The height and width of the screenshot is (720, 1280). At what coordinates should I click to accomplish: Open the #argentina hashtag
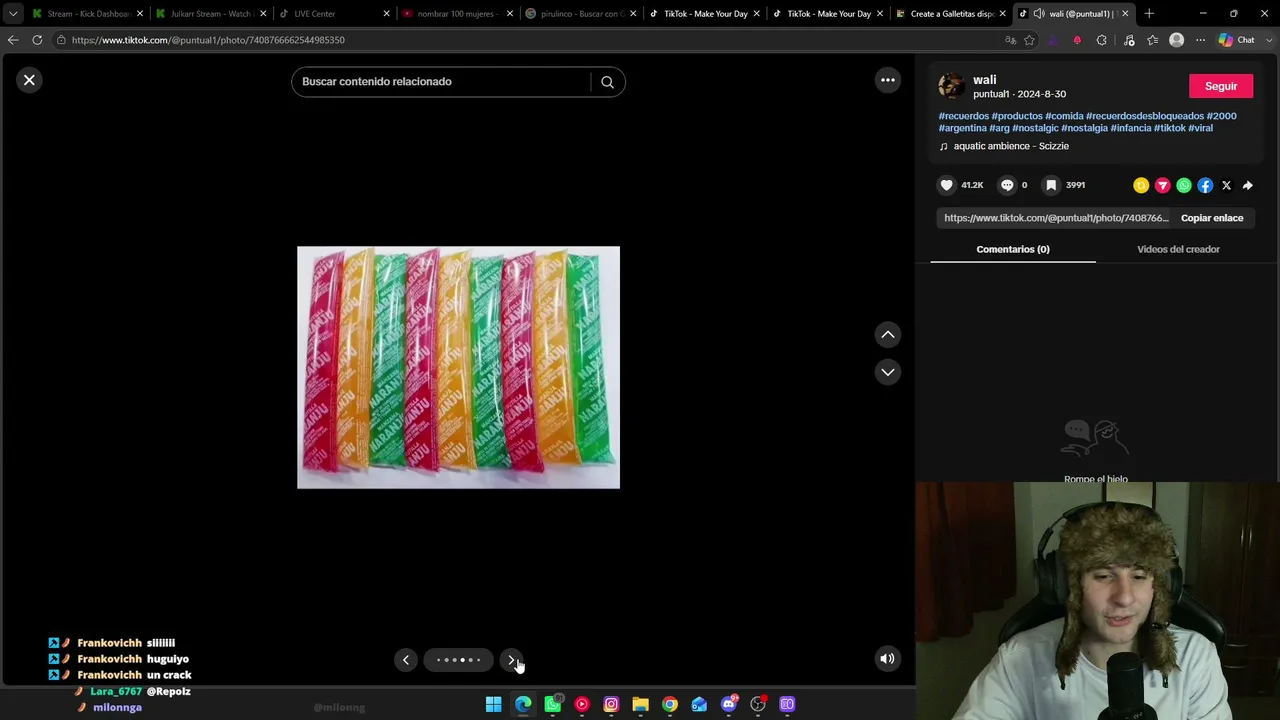(x=963, y=128)
